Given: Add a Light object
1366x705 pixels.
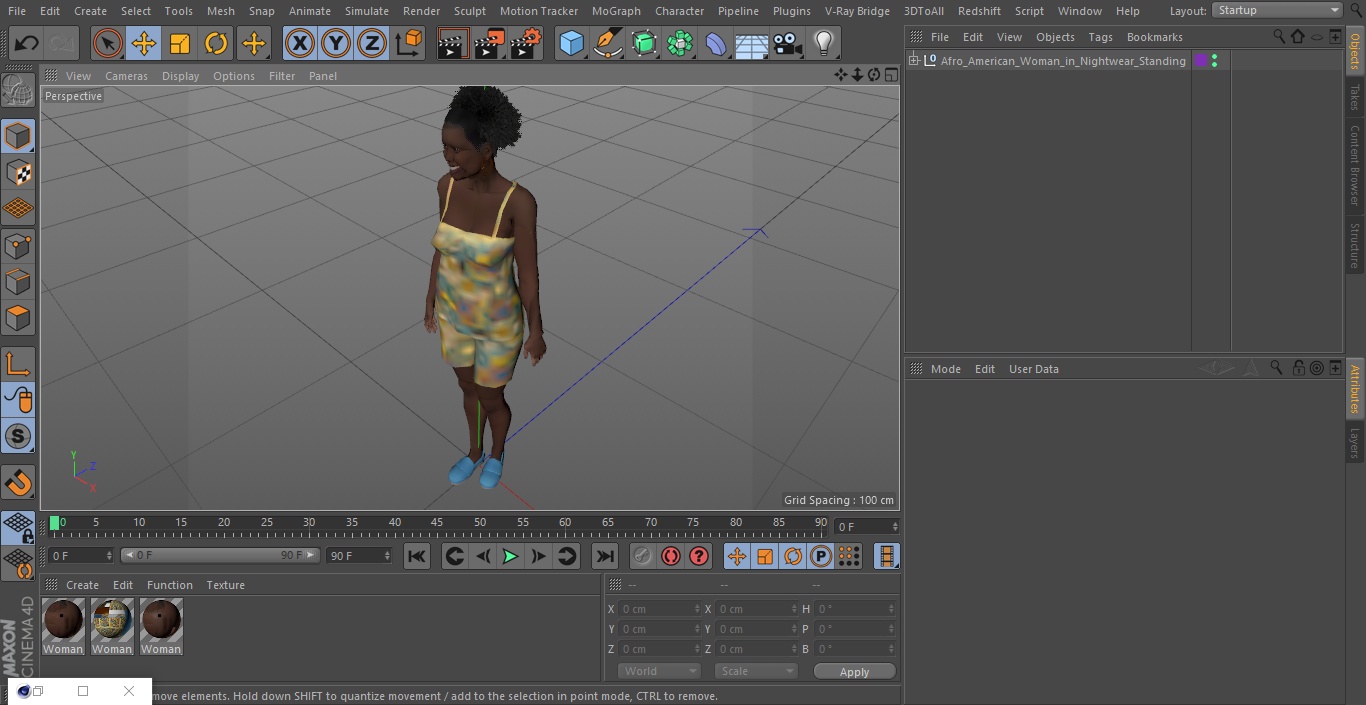Looking at the screenshot, I should click(824, 43).
